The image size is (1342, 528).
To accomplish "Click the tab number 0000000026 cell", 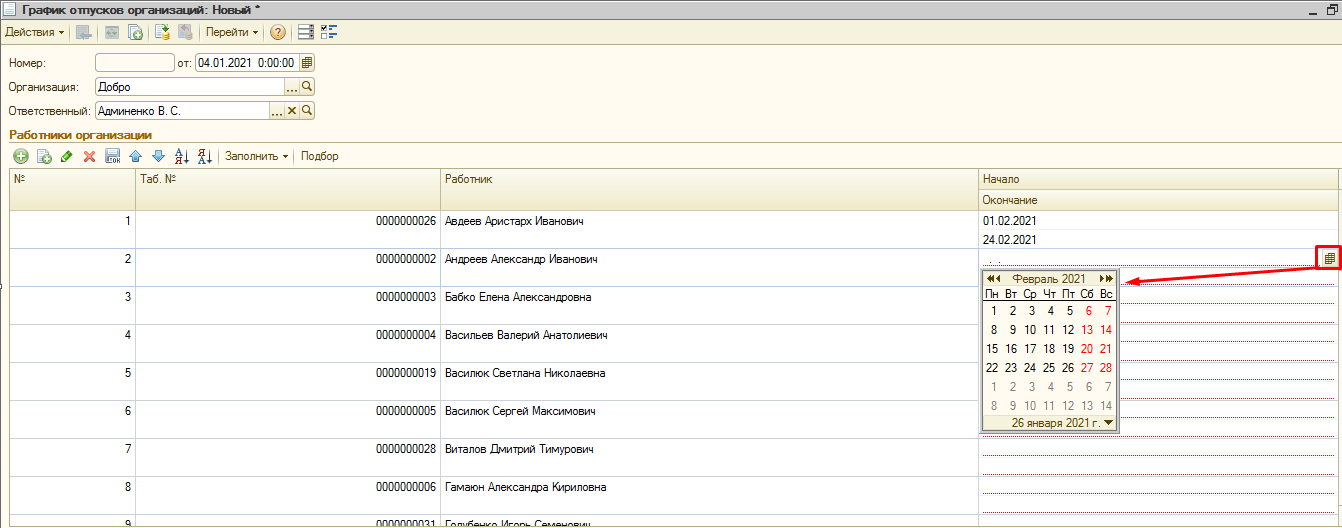I will tap(288, 230).
